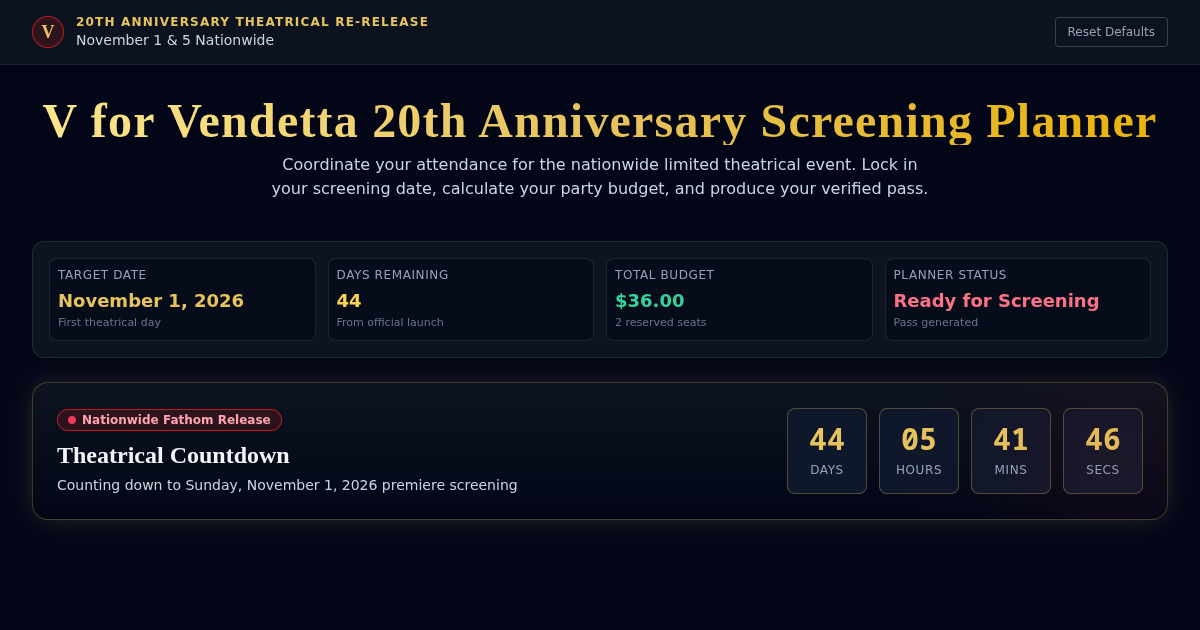Click the November 1 & 5 Nationwide subtitle
Image resolution: width=1200 pixels, height=630 pixels.
click(x=175, y=40)
